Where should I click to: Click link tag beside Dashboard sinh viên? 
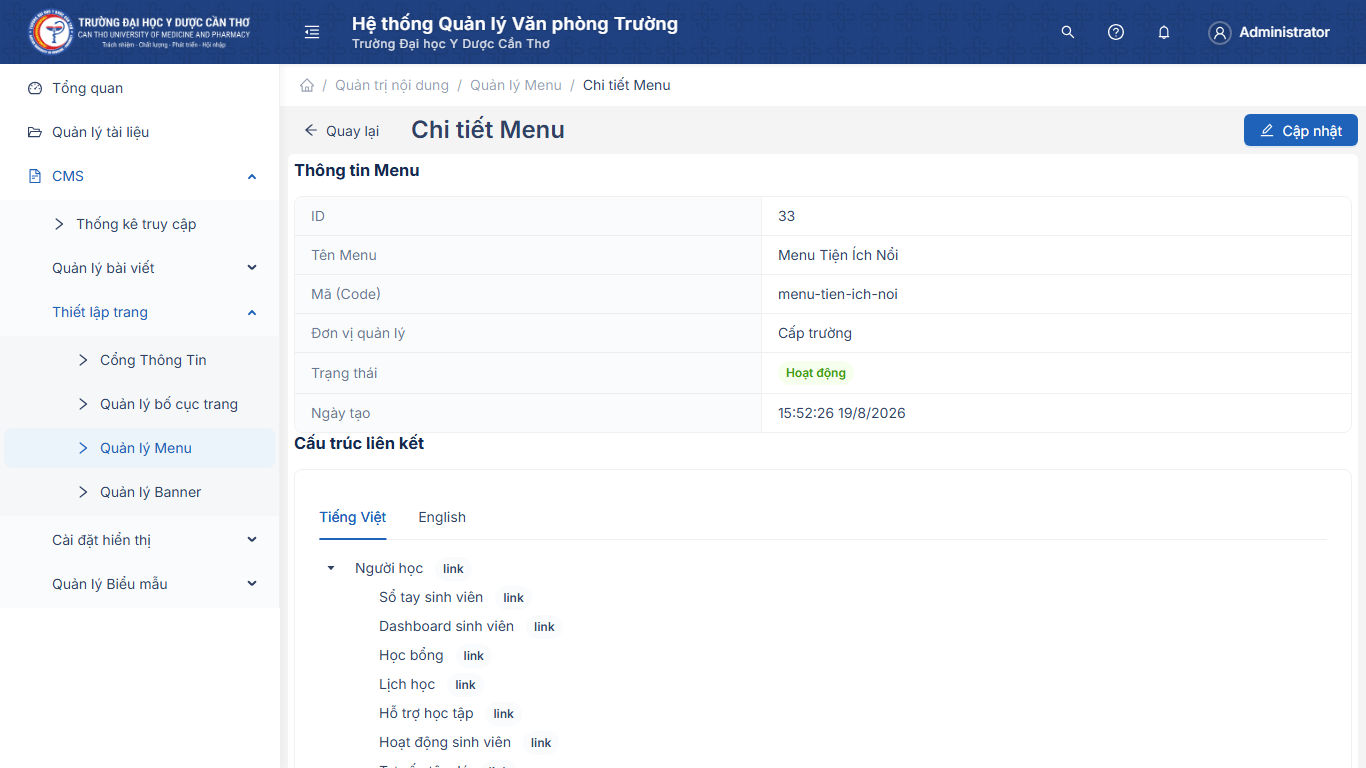544,627
